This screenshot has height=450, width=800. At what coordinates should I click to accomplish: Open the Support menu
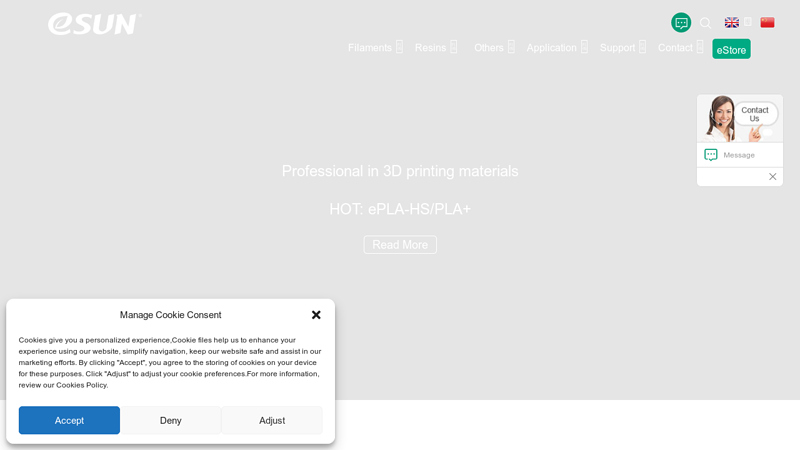point(617,47)
